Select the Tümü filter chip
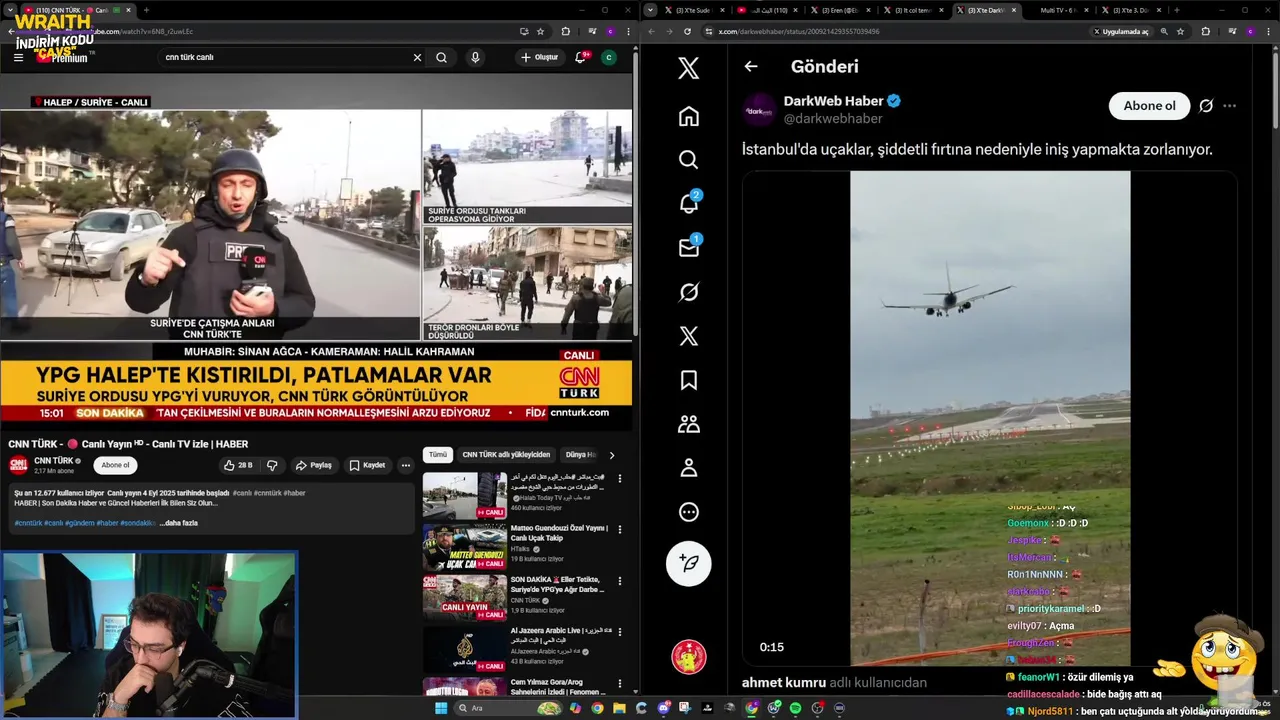The width and height of the screenshot is (1280, 720). click(438, 454)
